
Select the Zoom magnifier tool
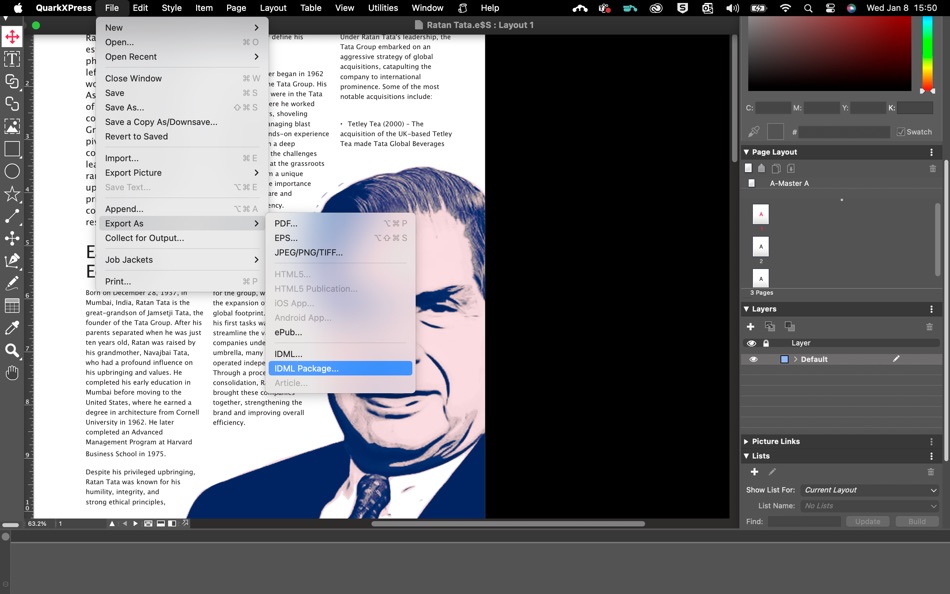click(x=12, y=351)
